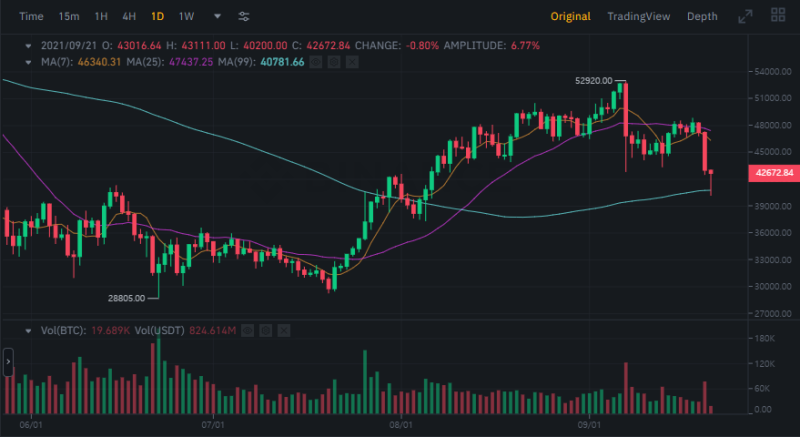Remove the MA indicator
Viewport: 800px width, 437px height.
point(352,62)
